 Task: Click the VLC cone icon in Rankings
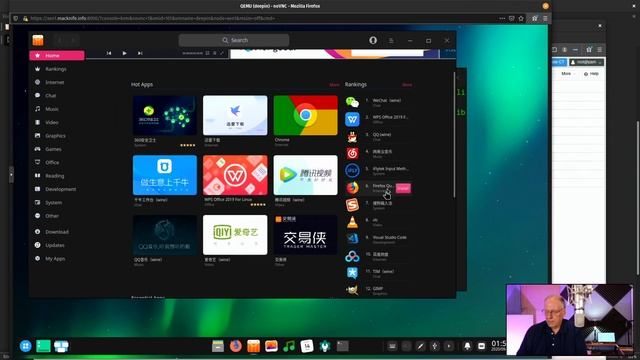(352, 222)
